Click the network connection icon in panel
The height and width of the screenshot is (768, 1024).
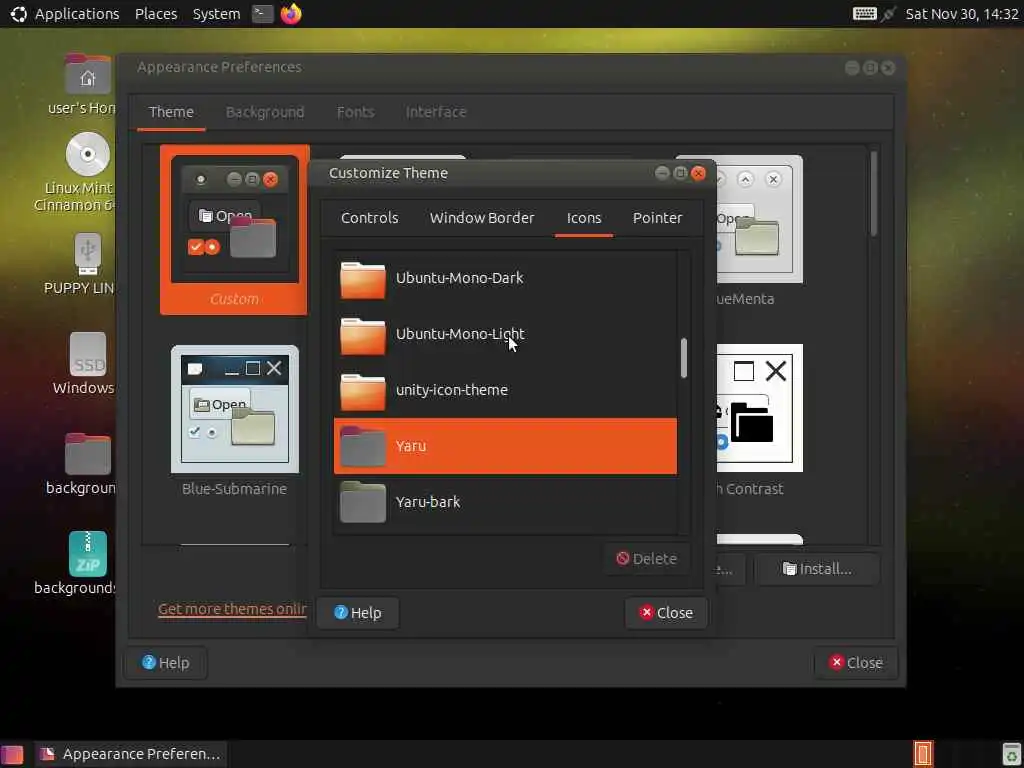click(x=888, y=14)
